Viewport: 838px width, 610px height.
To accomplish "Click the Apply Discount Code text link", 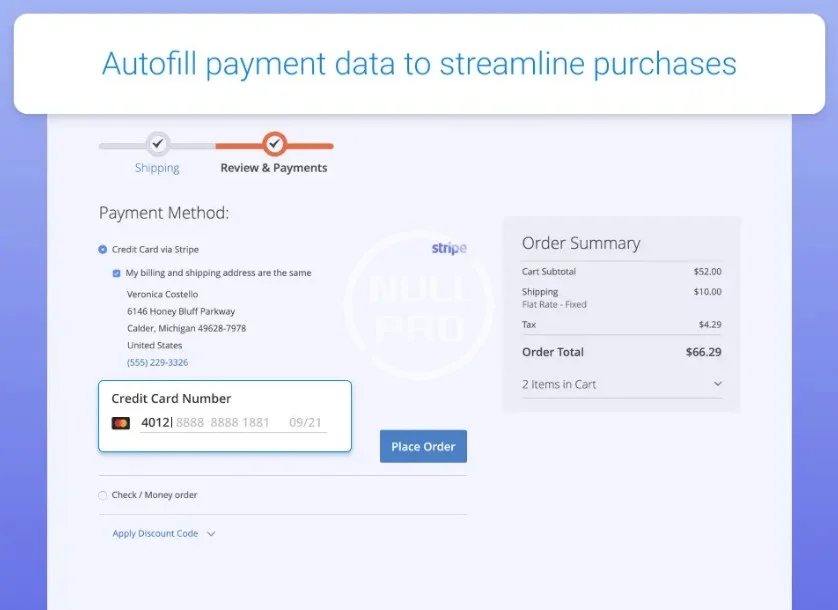I will click(x=155, y=534).
